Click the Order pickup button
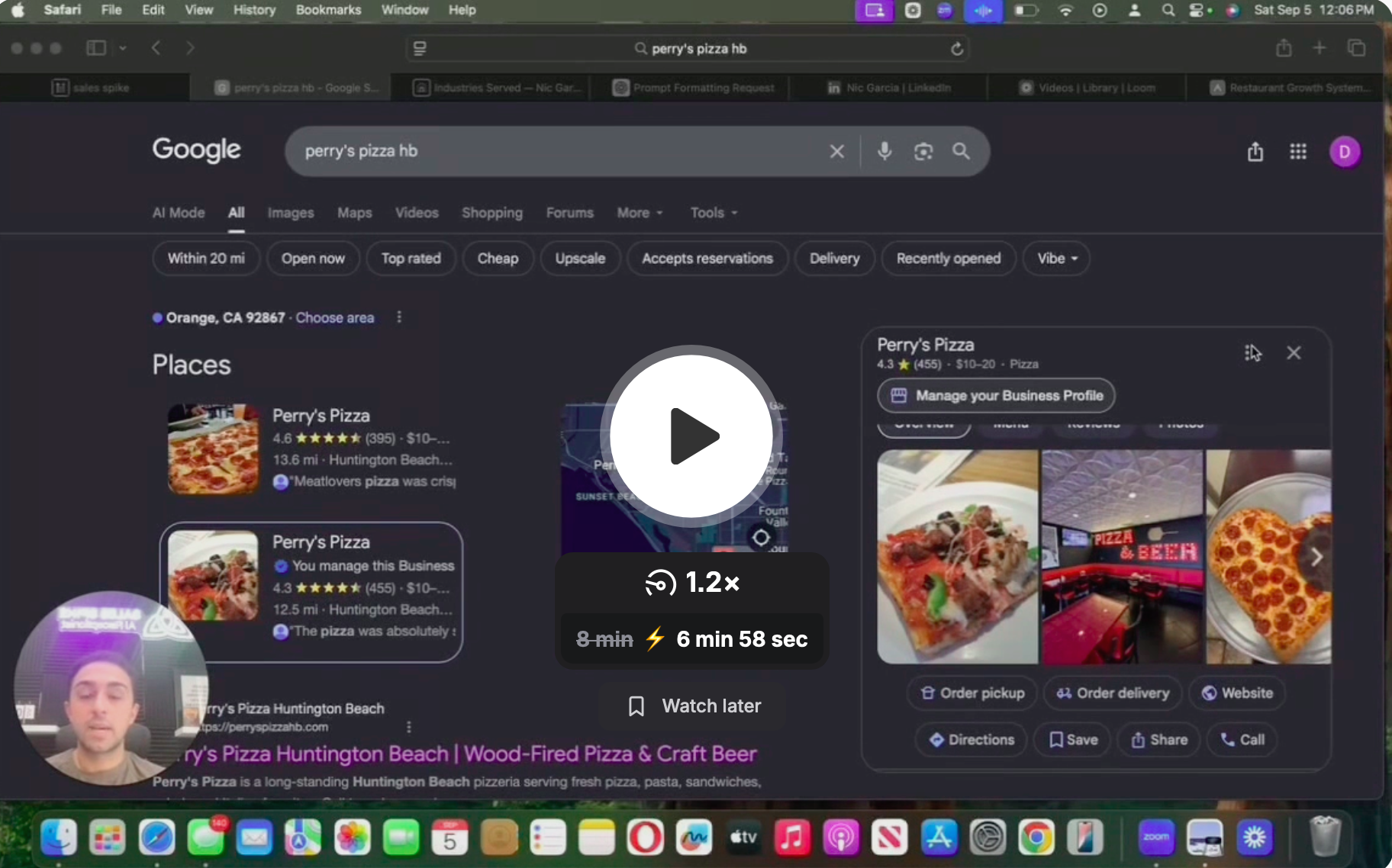Viewport: 1392px width, 868px height. tap(972, 693)
